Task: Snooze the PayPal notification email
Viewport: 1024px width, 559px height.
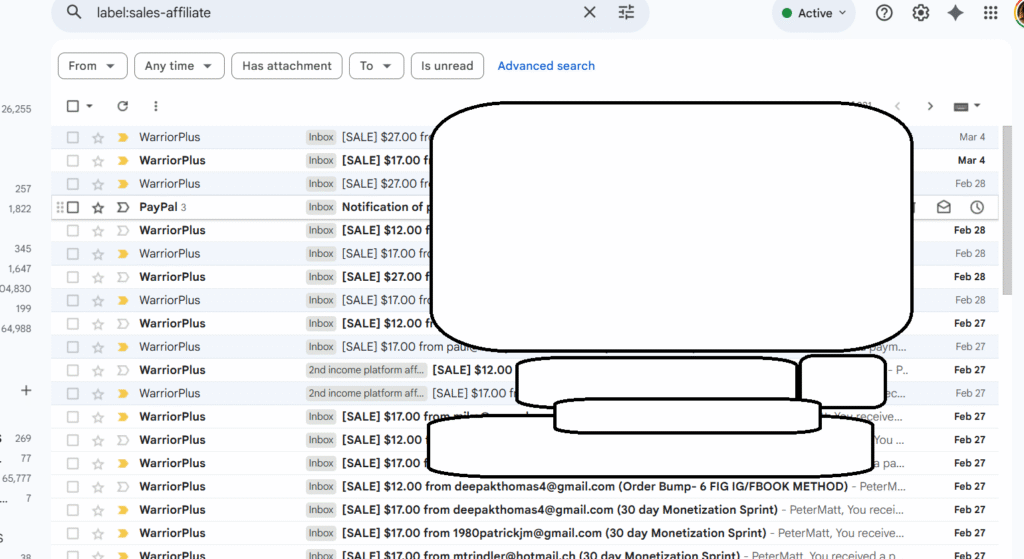Action: pyautogui.click(x=977, y=207)
